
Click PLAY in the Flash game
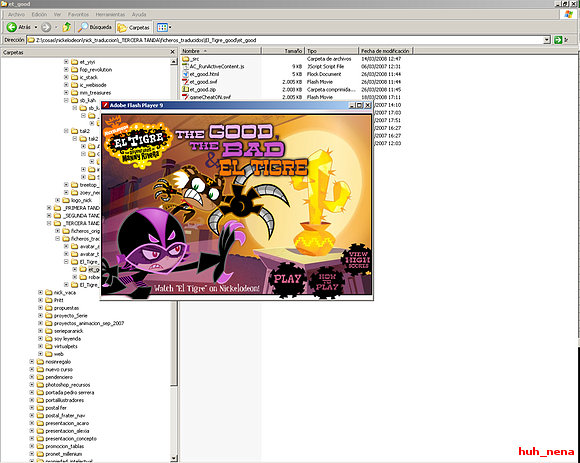(x=287, y=279)
